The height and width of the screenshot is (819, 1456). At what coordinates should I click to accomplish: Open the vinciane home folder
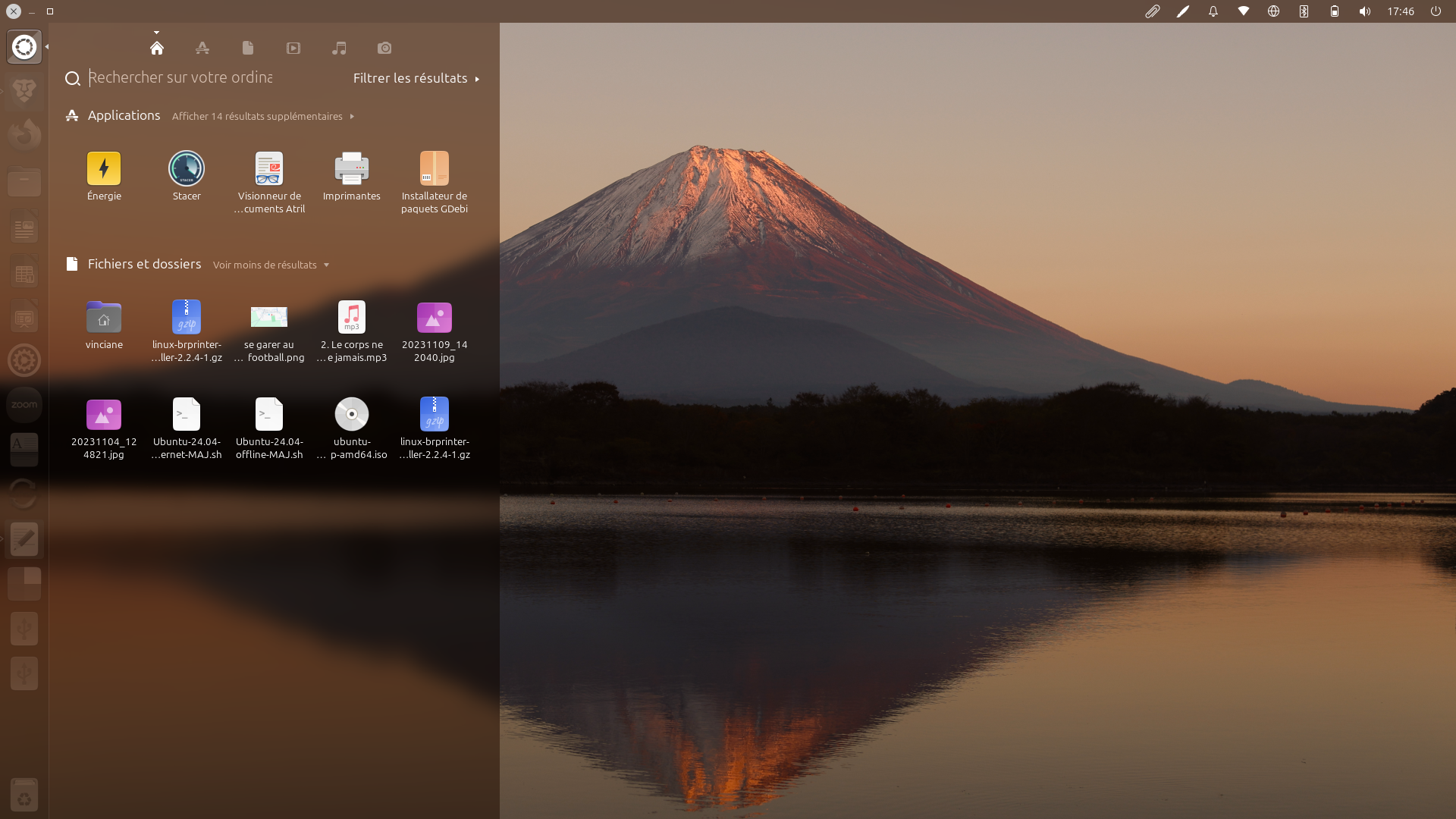[x=104, y=318]
